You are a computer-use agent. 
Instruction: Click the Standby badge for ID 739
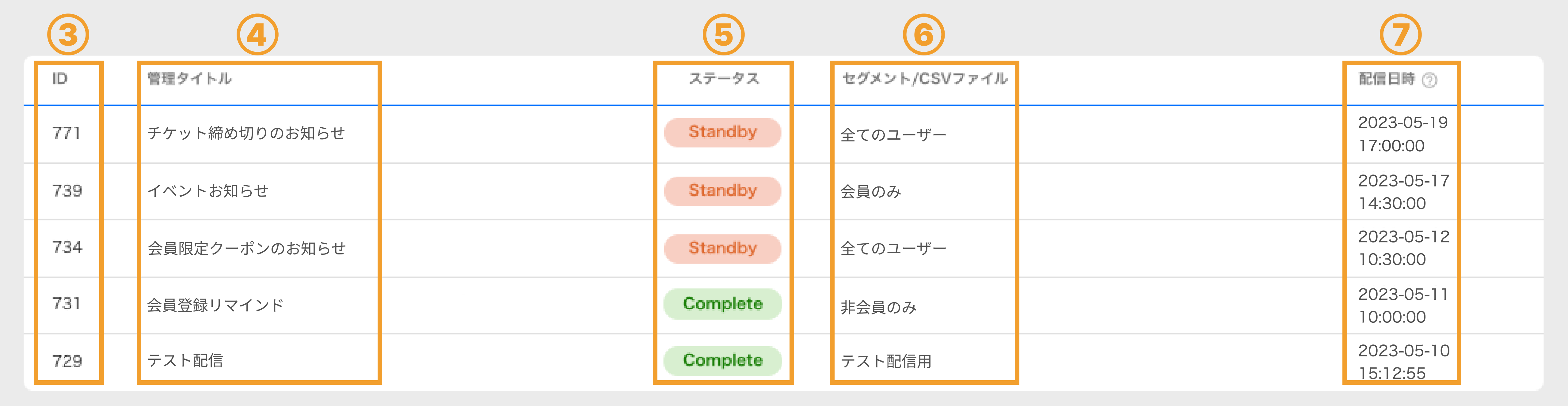tap(722, 191)
